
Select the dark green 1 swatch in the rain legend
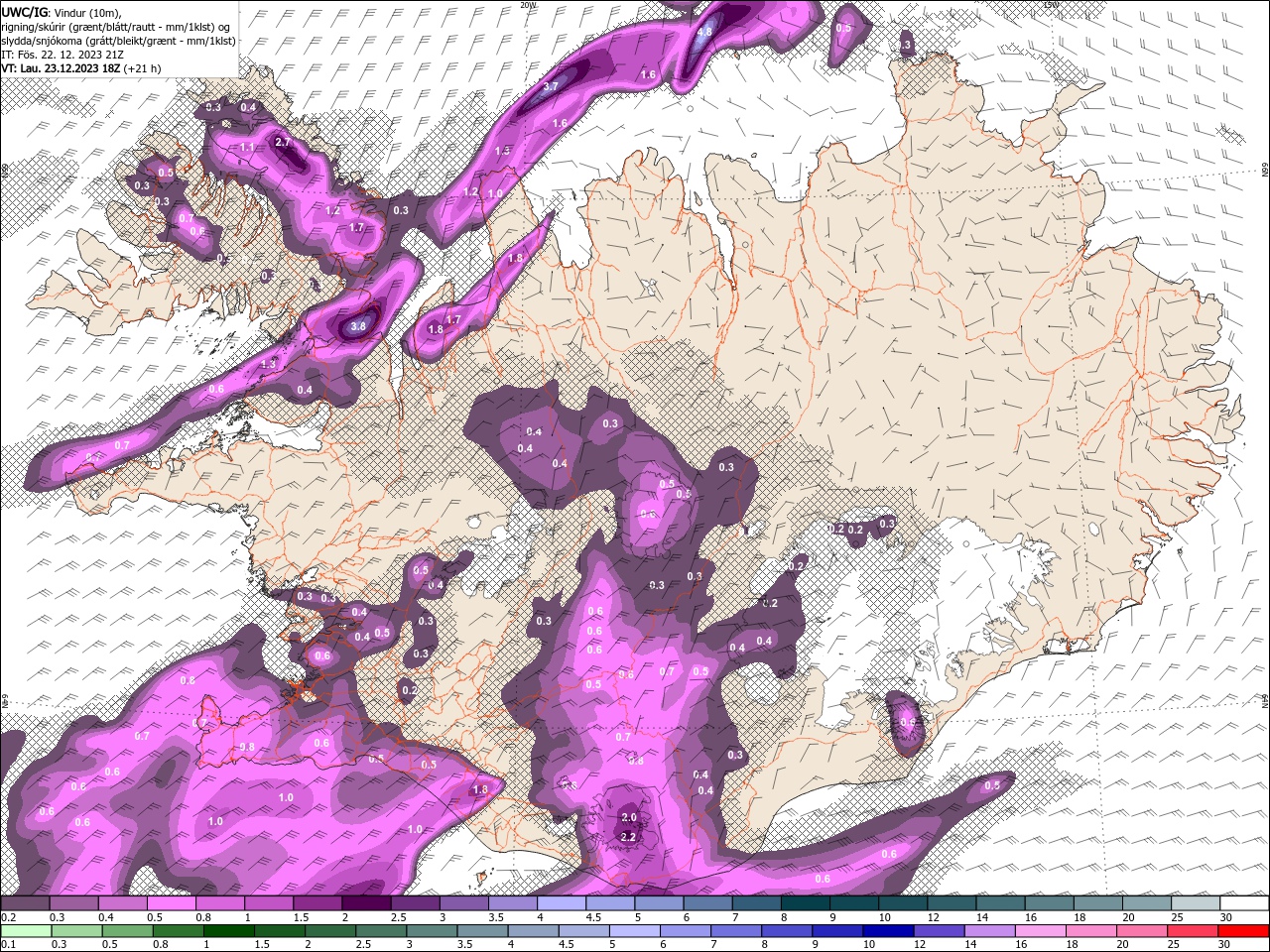point(228,931)
